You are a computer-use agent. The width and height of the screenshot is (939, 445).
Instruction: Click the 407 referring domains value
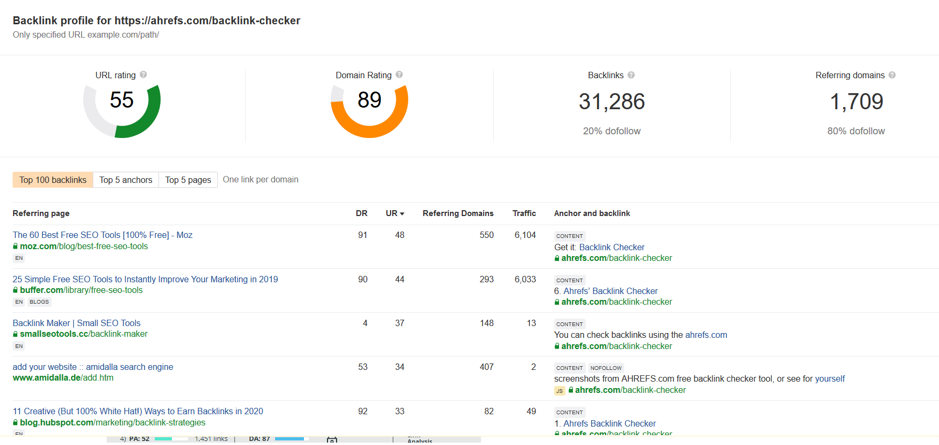(486, 367)
